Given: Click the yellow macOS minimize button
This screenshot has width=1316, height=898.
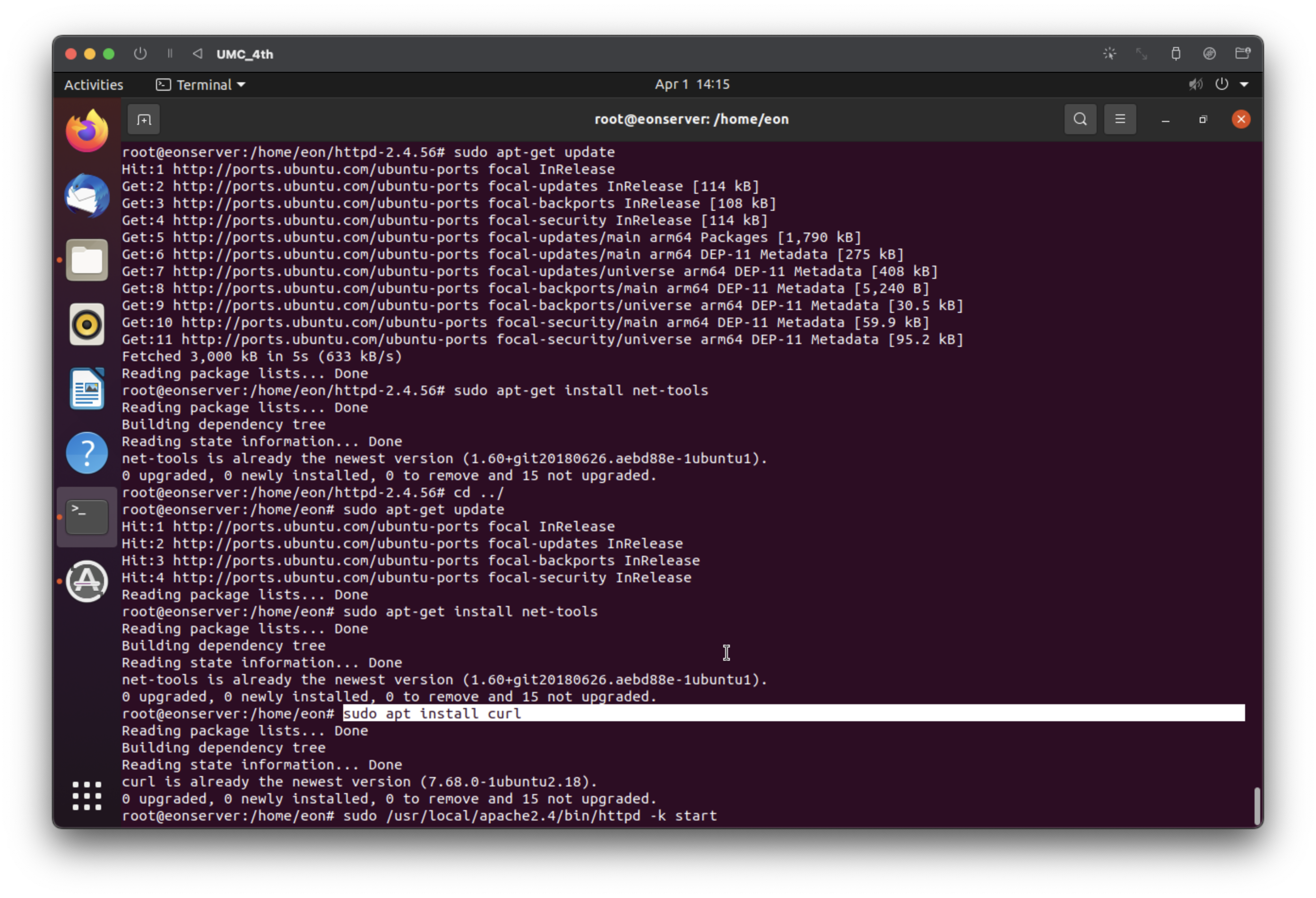Looking at the screenshot, I should click(89, 54).
